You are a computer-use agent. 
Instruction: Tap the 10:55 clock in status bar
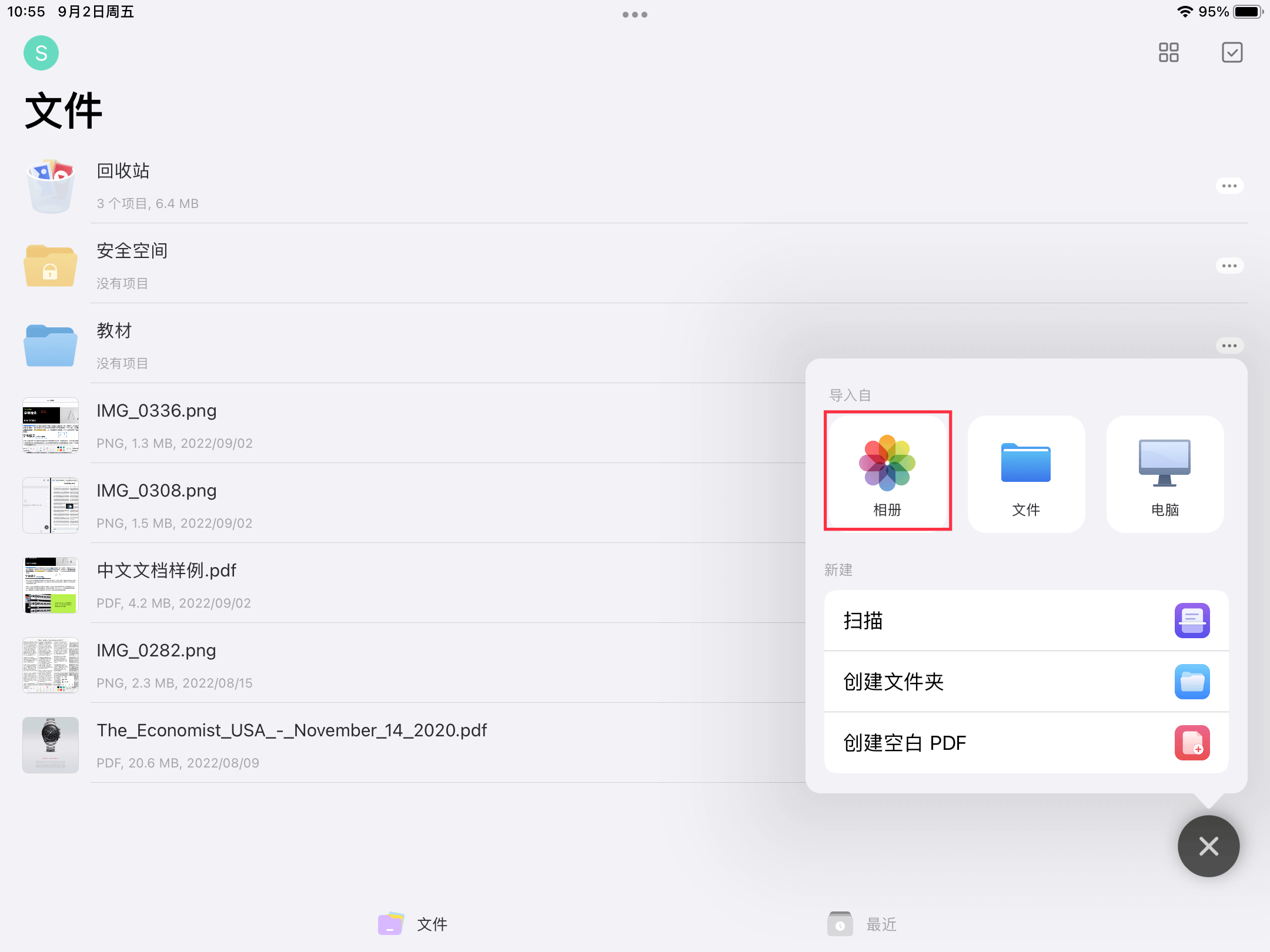[26, 12]
